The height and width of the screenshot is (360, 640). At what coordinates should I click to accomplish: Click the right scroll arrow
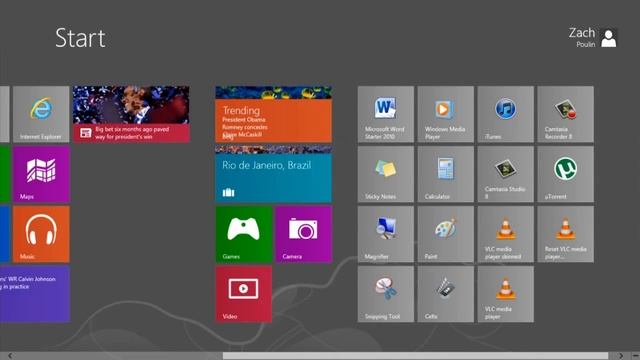(621, 356)
